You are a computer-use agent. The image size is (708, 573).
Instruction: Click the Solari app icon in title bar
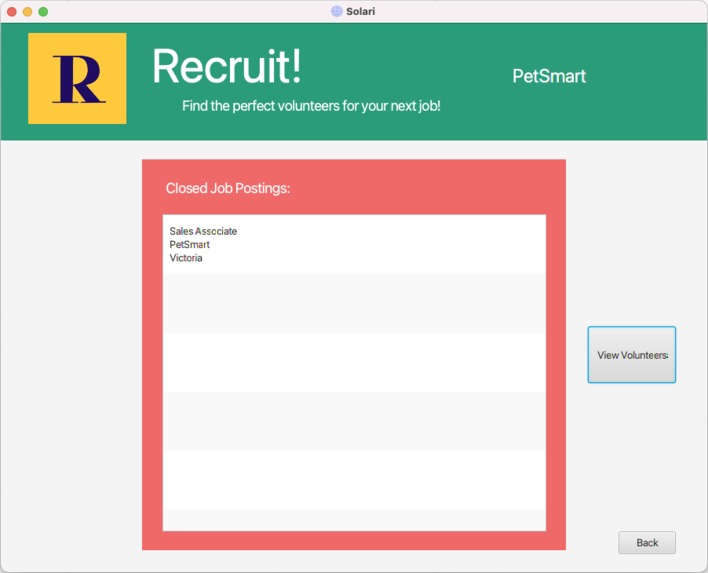click(x=336, y=11)
